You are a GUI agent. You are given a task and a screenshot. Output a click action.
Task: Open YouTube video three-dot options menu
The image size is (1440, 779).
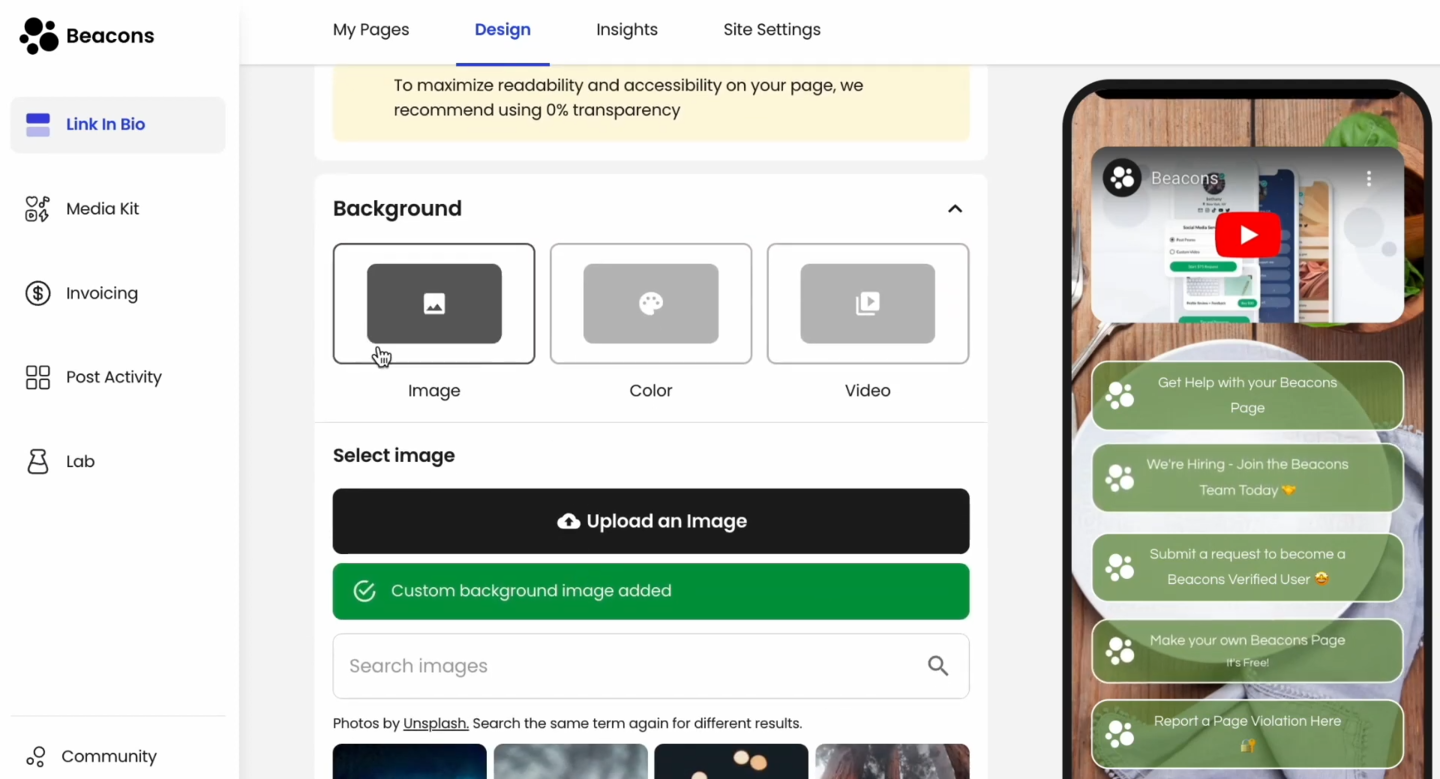[1368, 179]
